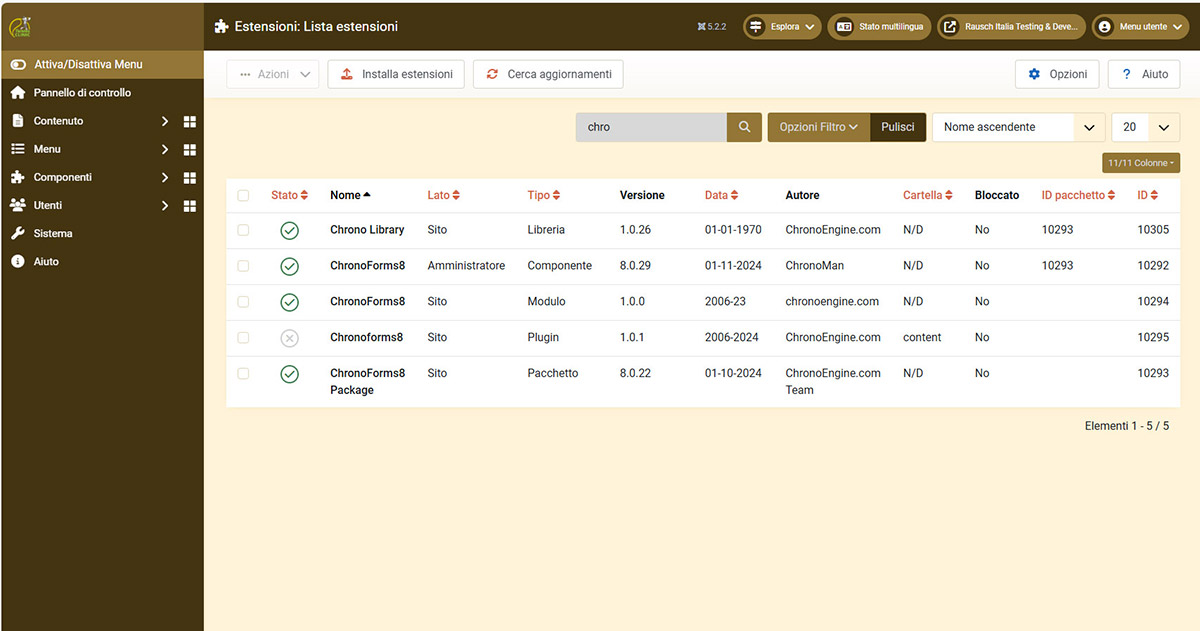Enable the Chronoforms8 plugin status icon
This screenshot has width=1200, height=631.
click(289, 338)
